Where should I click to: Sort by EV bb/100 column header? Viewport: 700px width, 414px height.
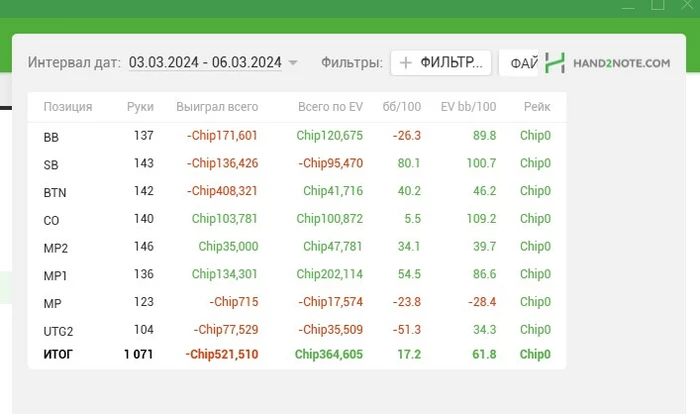[468, 107]
